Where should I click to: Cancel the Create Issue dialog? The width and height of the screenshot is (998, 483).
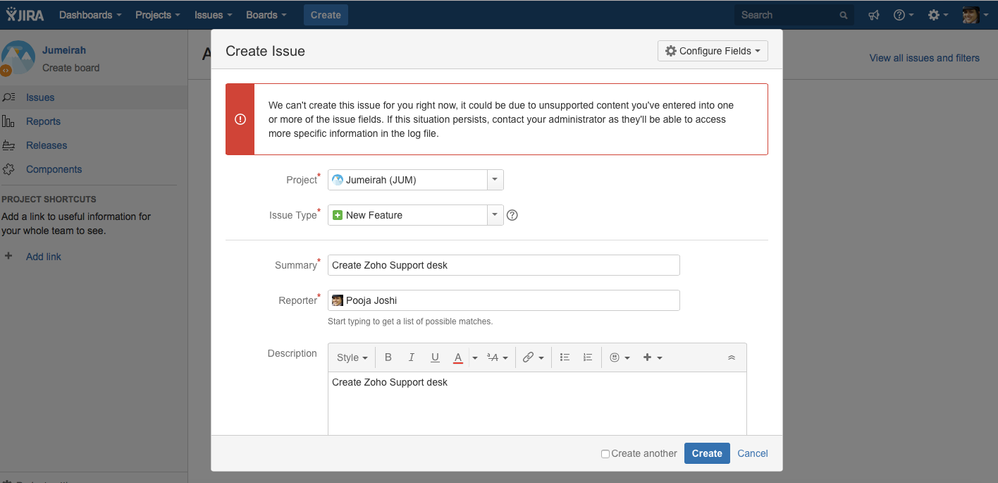click(x=753, y=454)
